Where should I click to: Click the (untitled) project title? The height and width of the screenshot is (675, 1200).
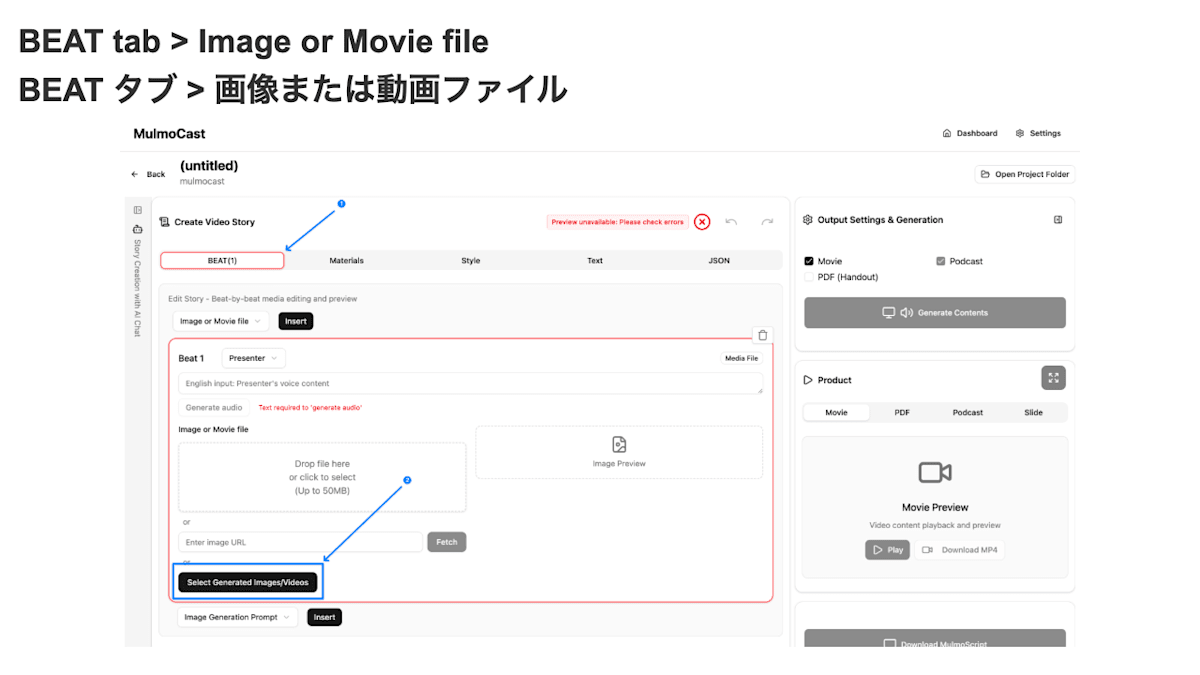209,166
